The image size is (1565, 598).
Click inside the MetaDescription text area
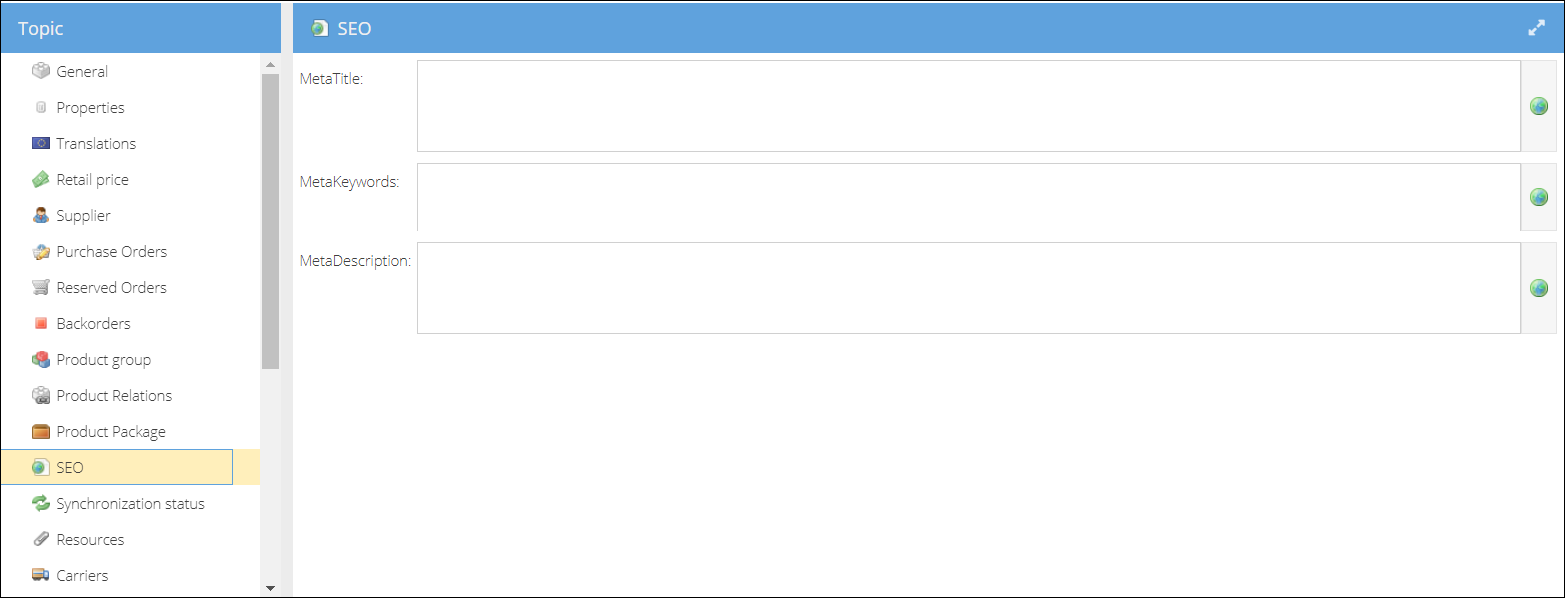click(x=968, y=288)
